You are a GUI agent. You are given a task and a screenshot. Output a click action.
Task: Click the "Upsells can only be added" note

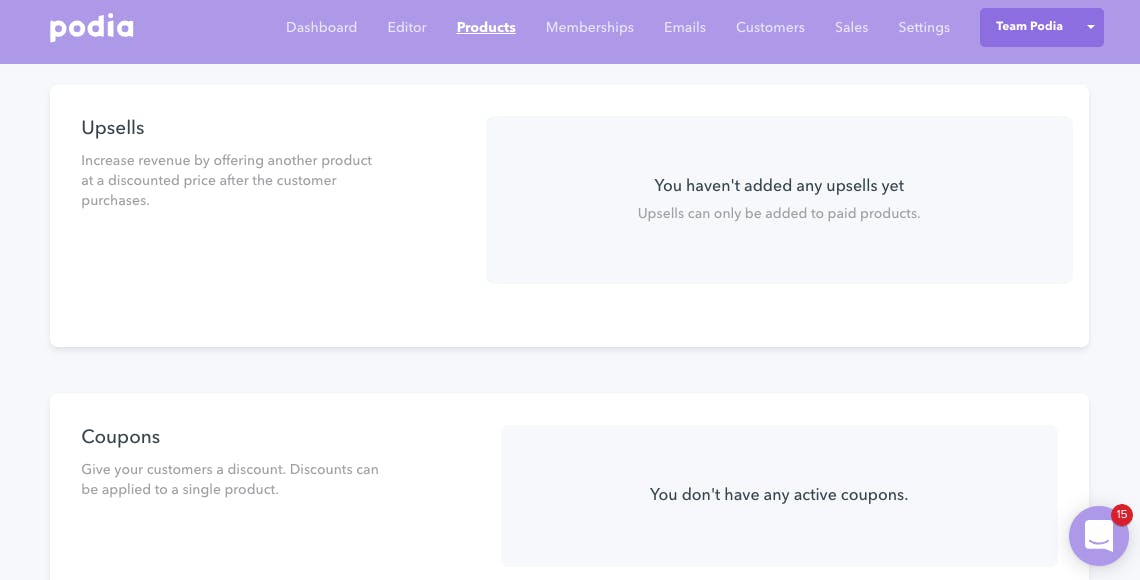point(779,214)
